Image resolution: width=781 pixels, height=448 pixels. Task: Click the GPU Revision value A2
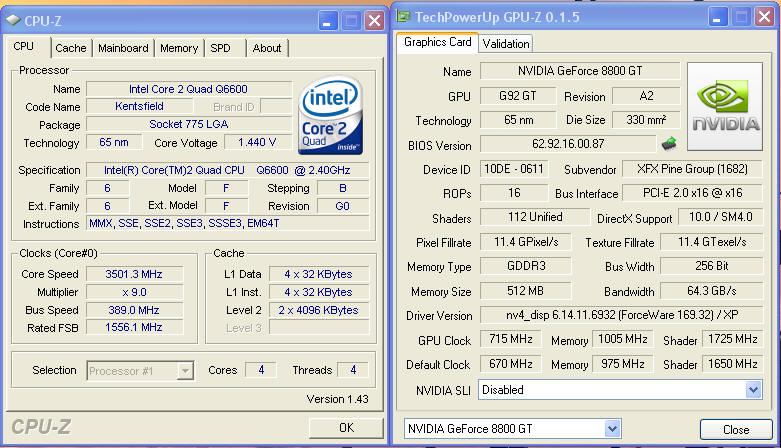tap(646, 96)
